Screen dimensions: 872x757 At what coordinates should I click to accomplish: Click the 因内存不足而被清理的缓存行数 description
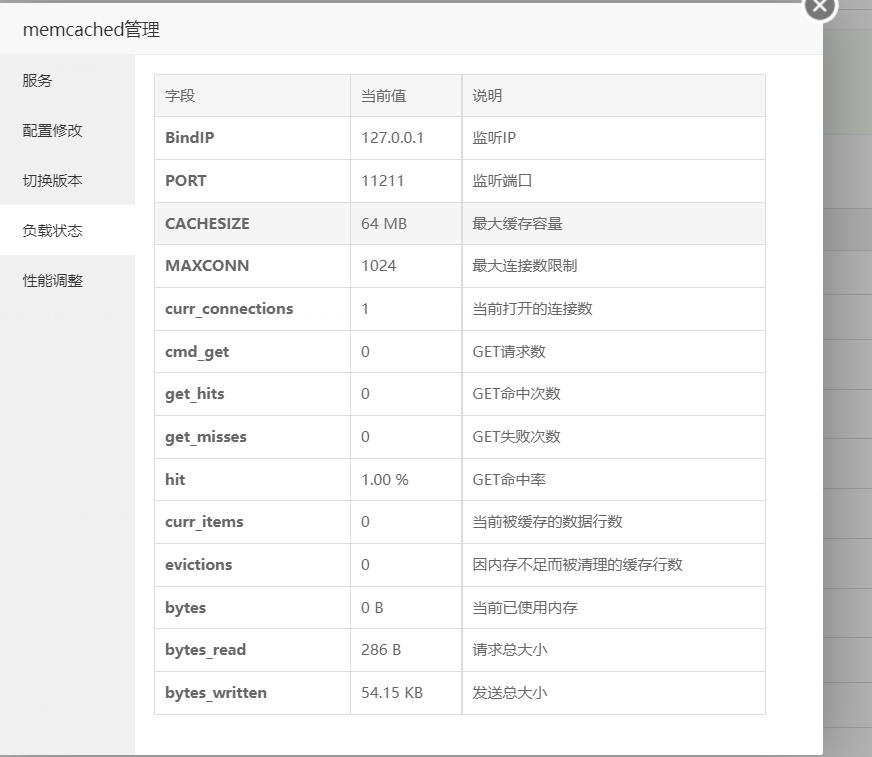coord(577,565)
